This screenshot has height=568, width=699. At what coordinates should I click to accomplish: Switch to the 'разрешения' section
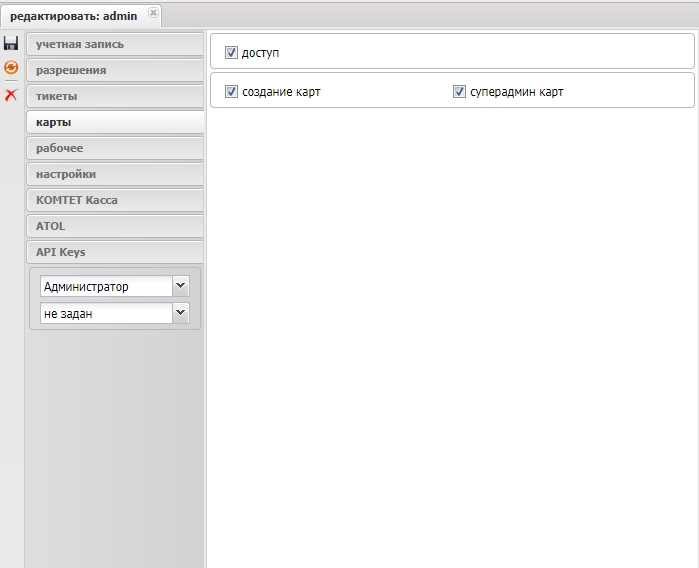click(115, 70)
